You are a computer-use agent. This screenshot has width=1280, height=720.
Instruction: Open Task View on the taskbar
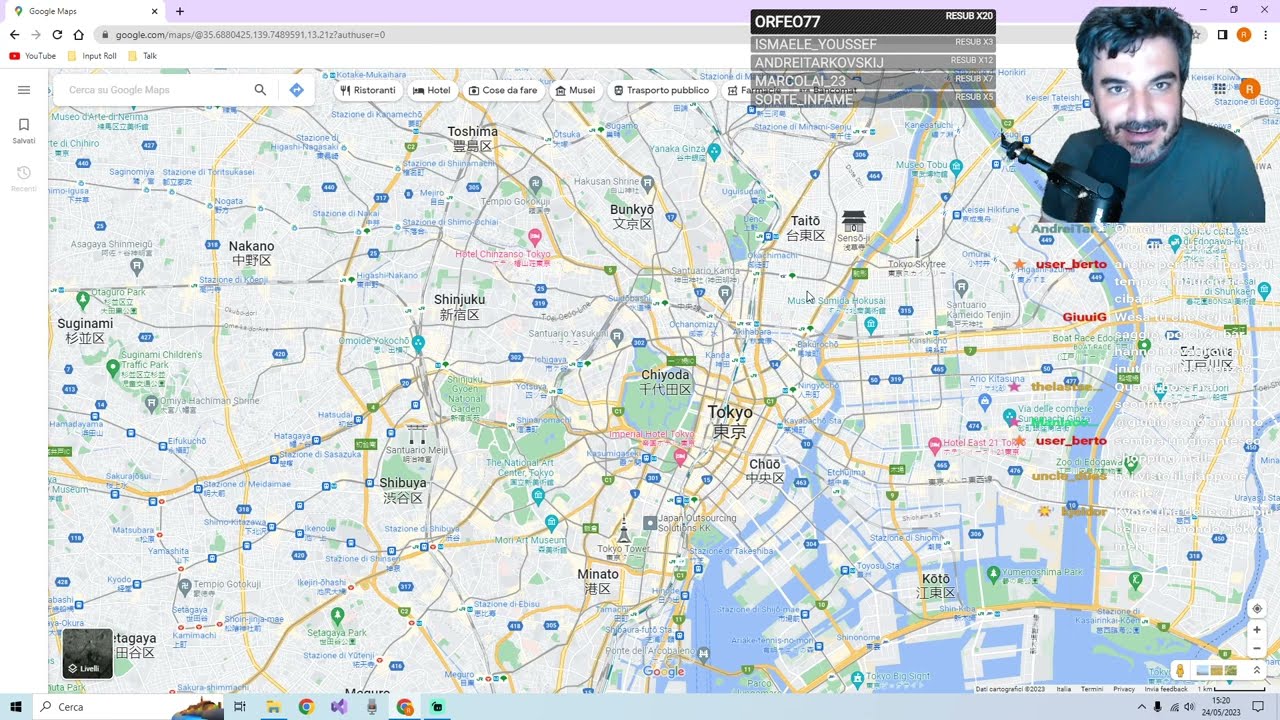pyautogui.click(x=240, y=707)
